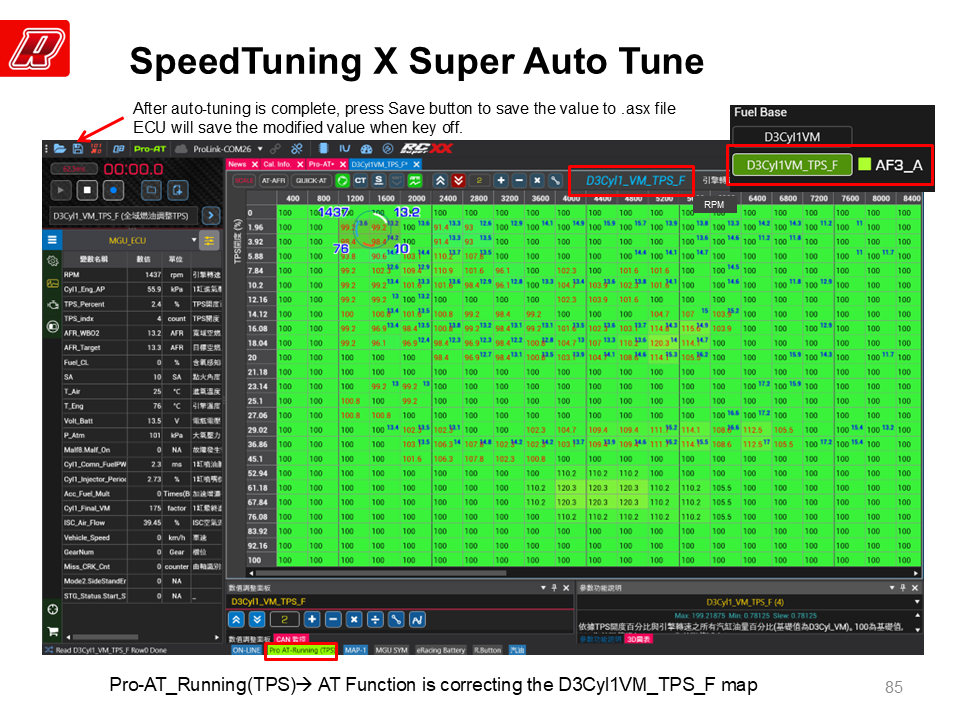Click the smooth curve icon in bottom panel

click(x=417, y=620)
